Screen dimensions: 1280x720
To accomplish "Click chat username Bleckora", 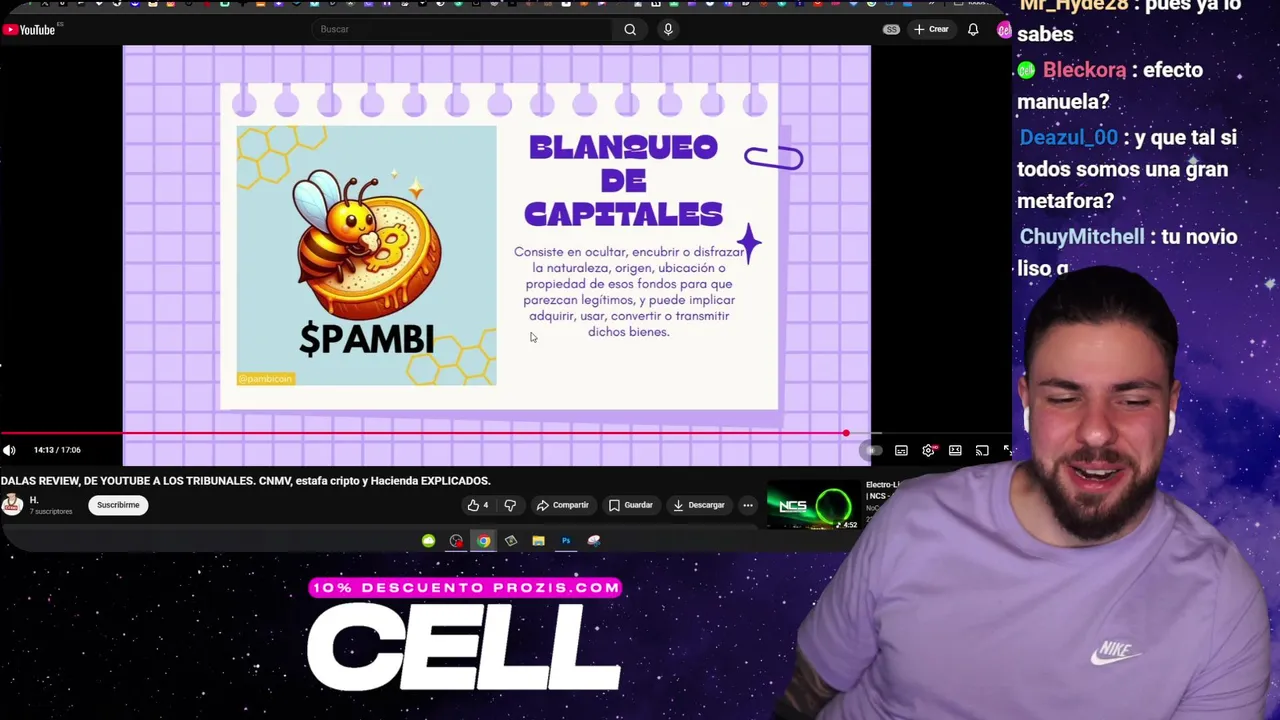I will pos(1084,70).
